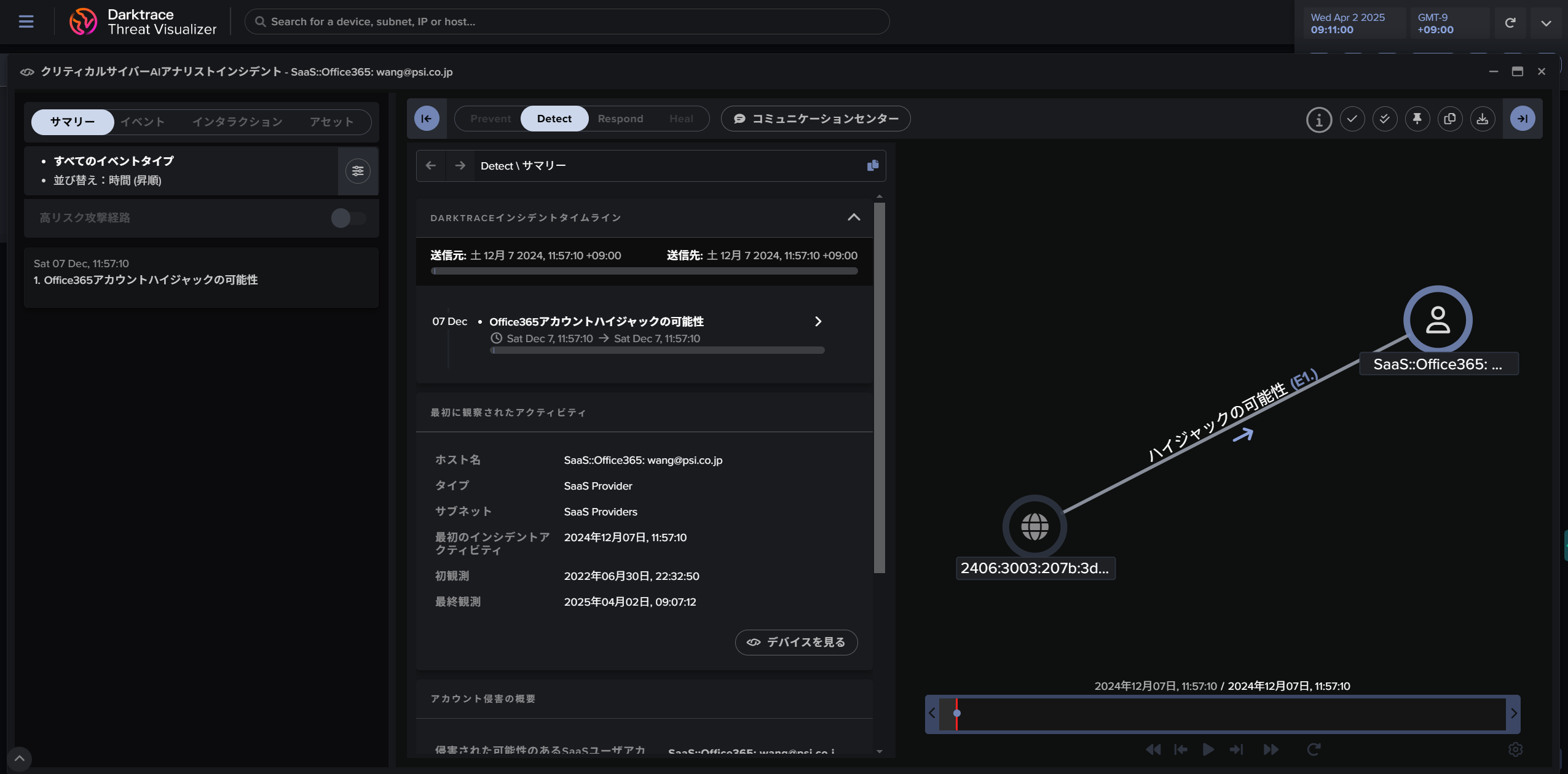Click the summary panel vertical scrollbar
The height and width of the screenshot is (774, 1568).
[x=880, y=388]
